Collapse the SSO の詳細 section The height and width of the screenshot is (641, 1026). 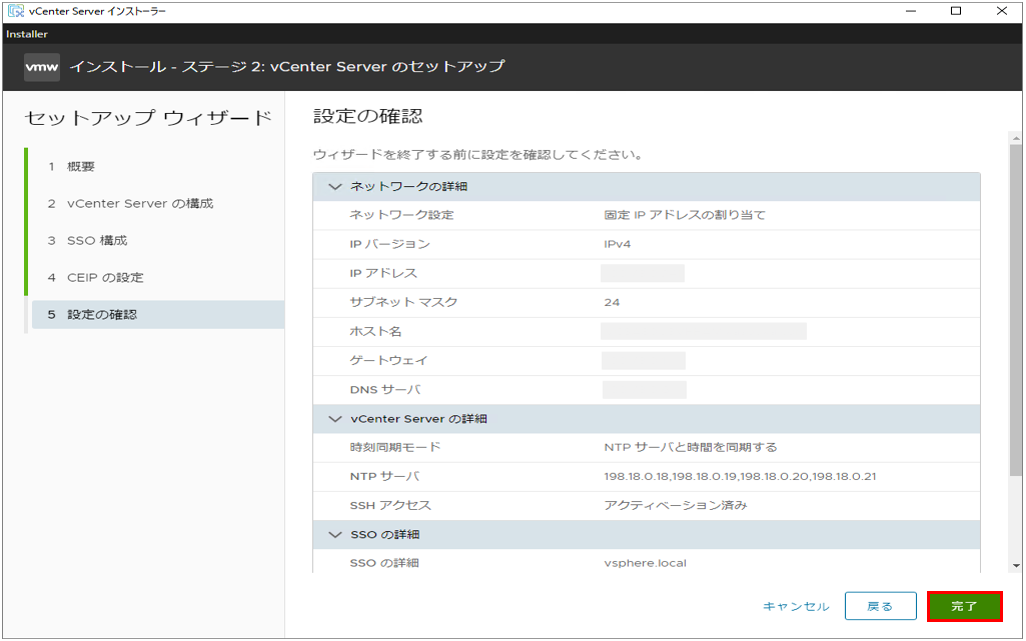[335, 535]
